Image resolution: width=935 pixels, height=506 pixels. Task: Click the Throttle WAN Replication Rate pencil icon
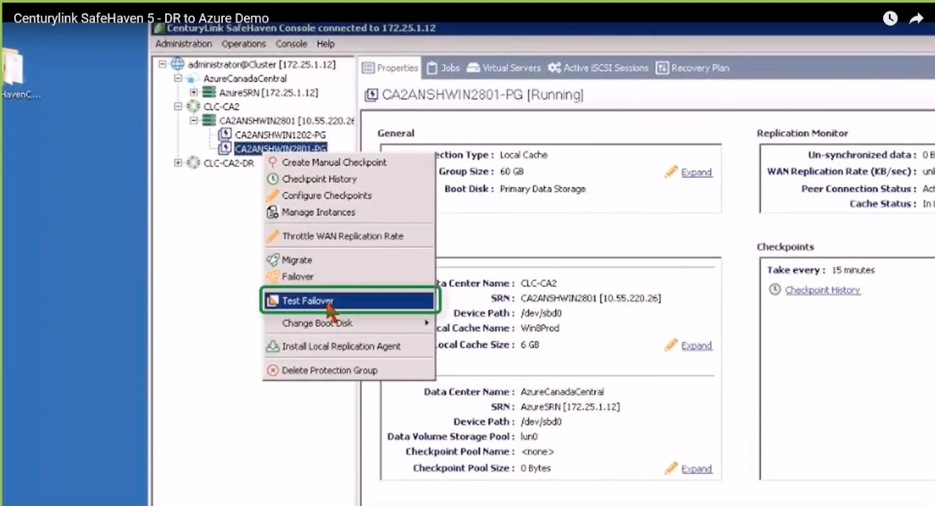coord(273,236)
